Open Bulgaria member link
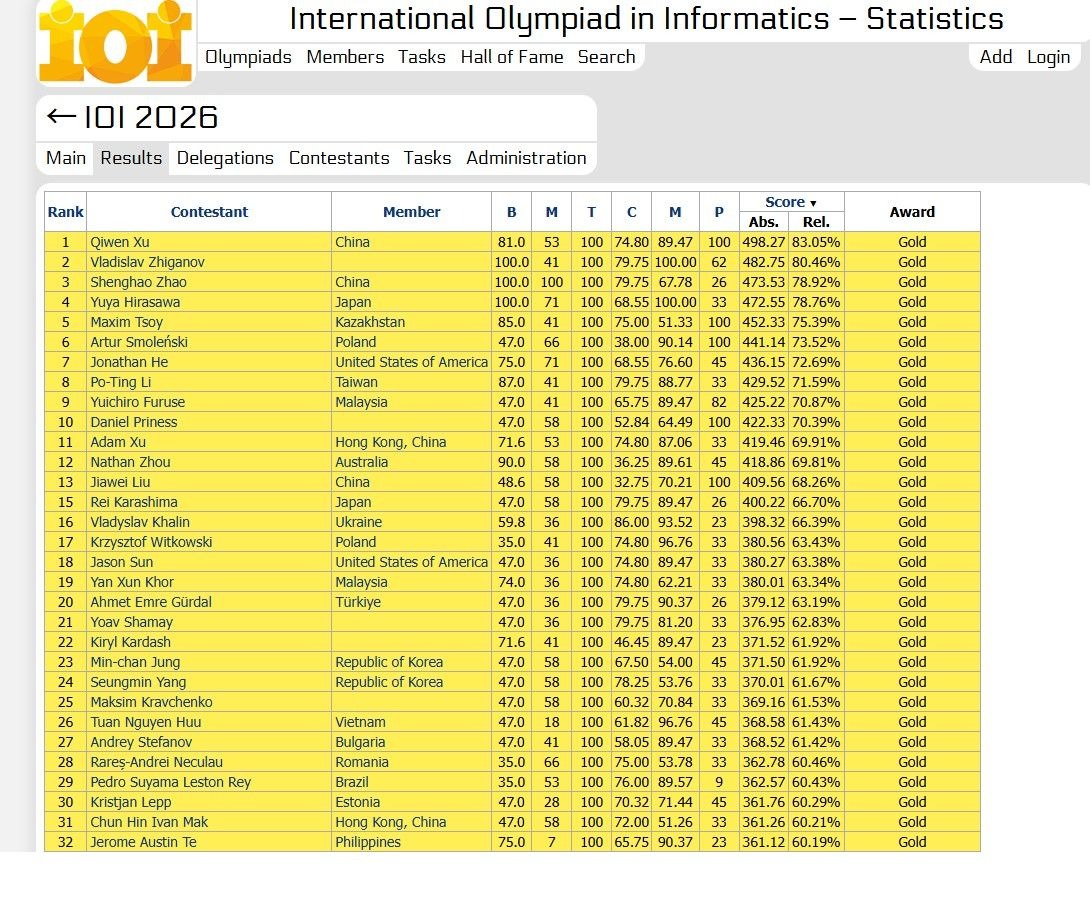This screenshot has height=902, width=1090. pos(360,742)
